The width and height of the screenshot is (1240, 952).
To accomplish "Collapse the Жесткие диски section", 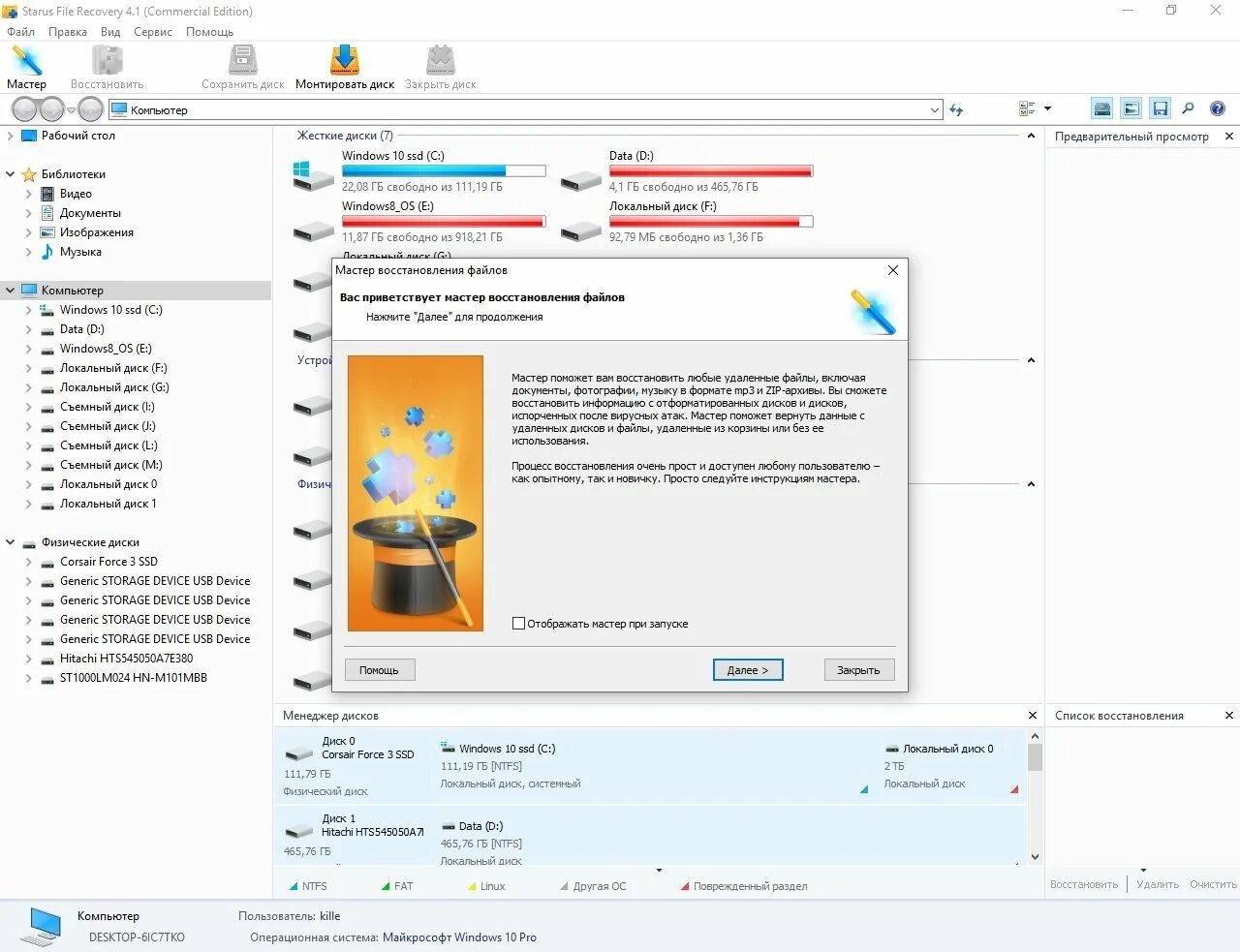I will [1031, 136].
